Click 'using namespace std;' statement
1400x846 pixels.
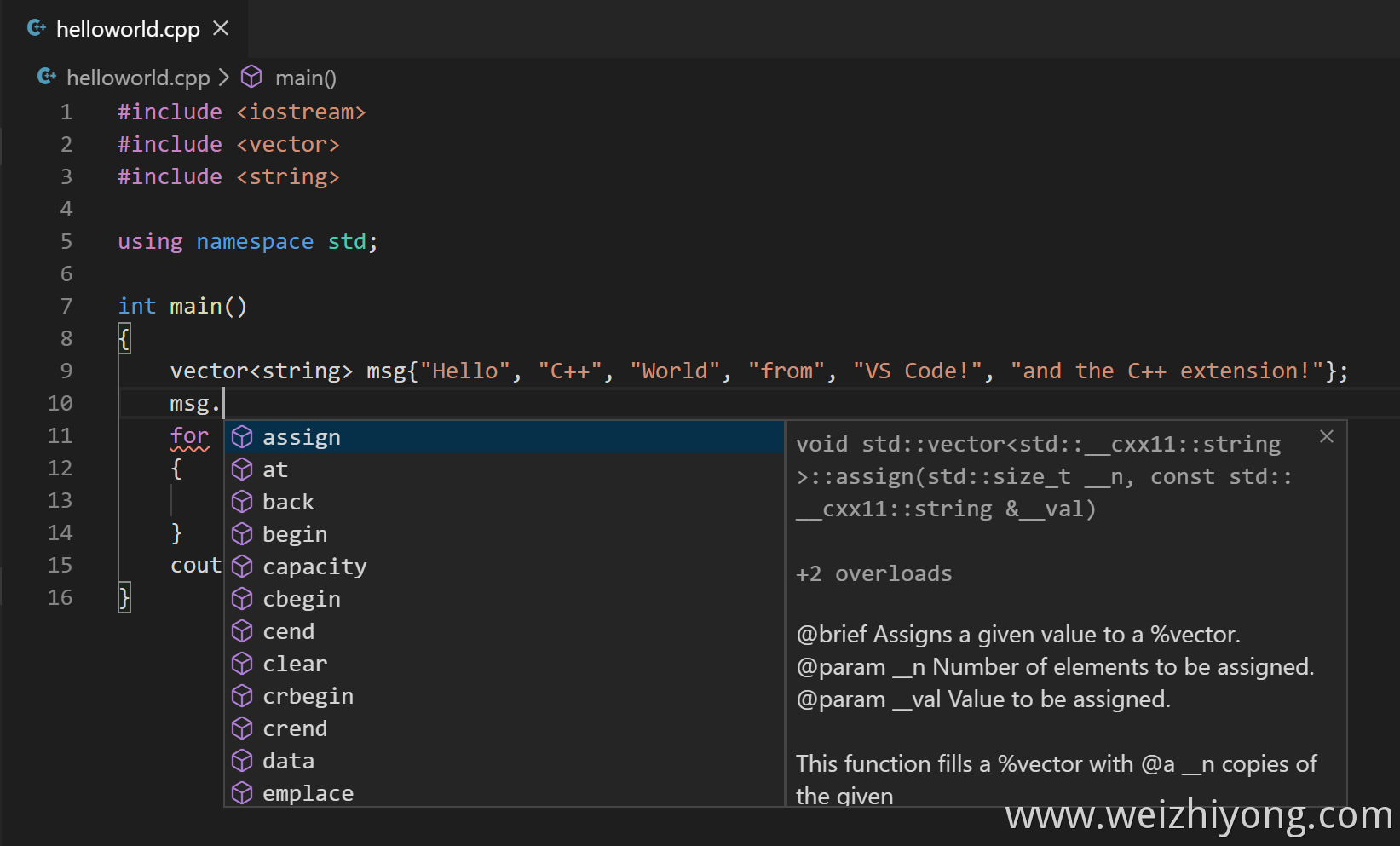coord(248,241)
